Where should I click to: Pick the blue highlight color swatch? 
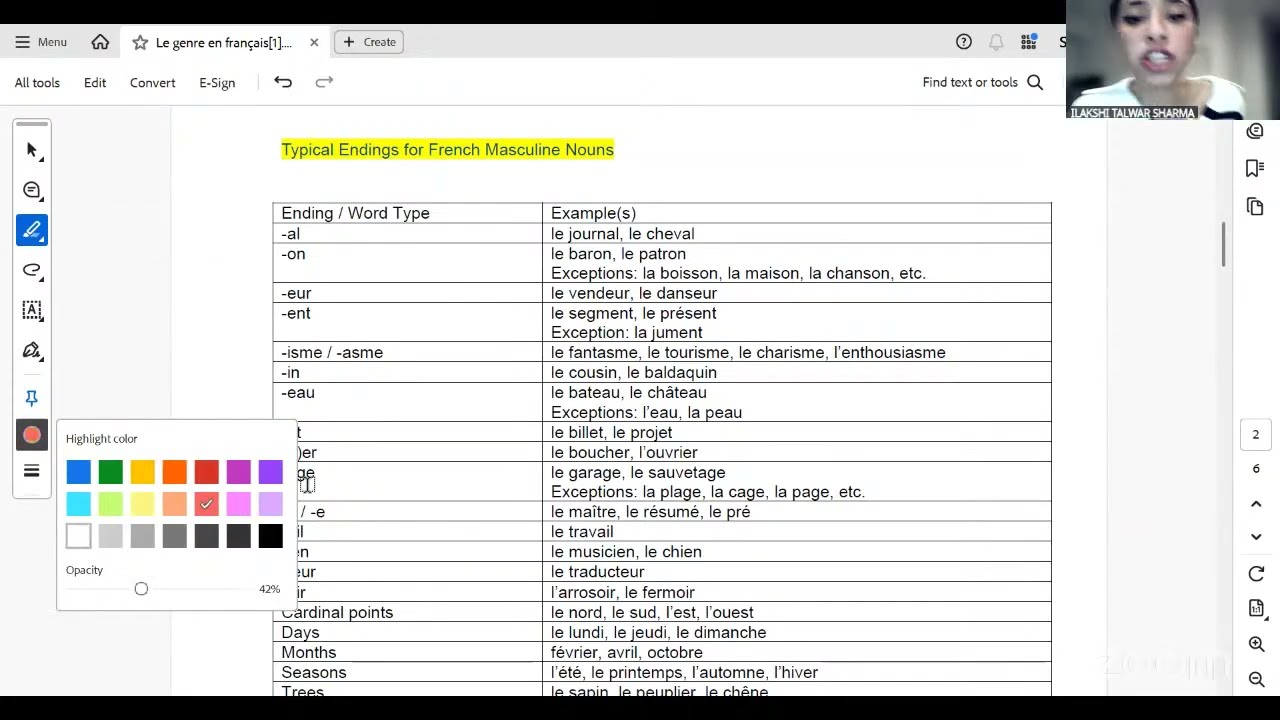79,472
